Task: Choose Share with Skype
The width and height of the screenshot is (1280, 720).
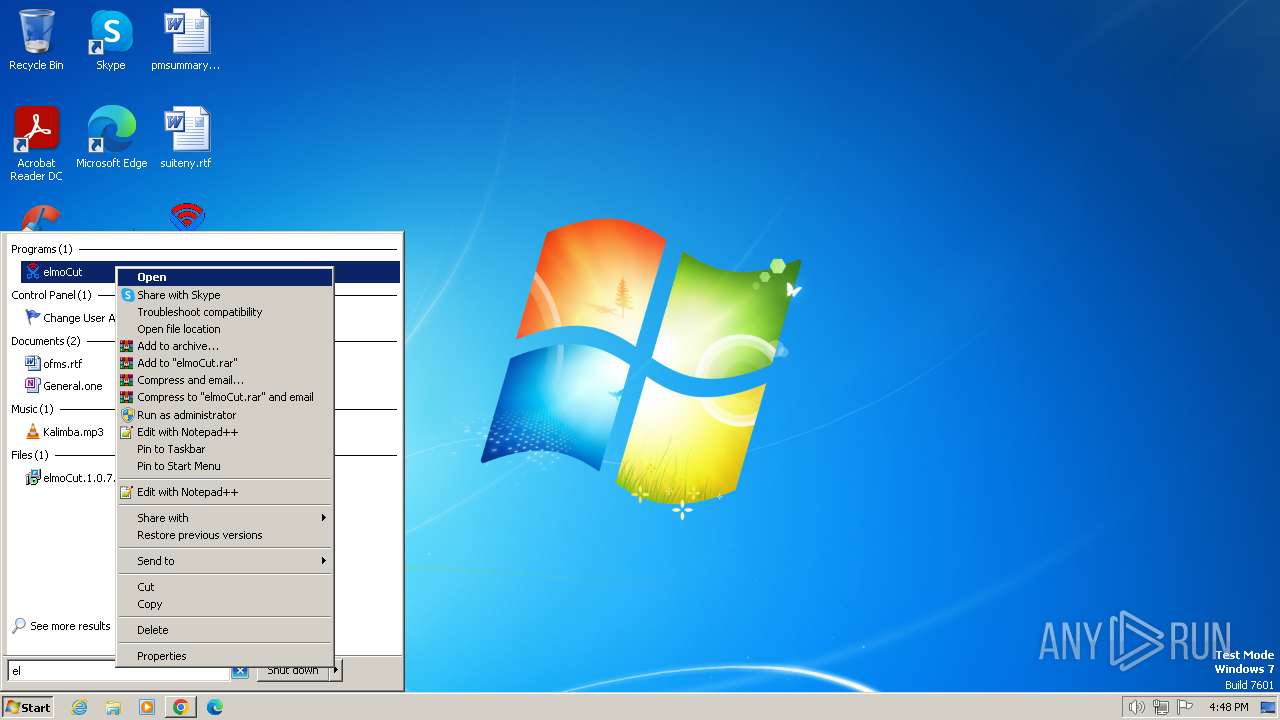Action: pos(225,295)
